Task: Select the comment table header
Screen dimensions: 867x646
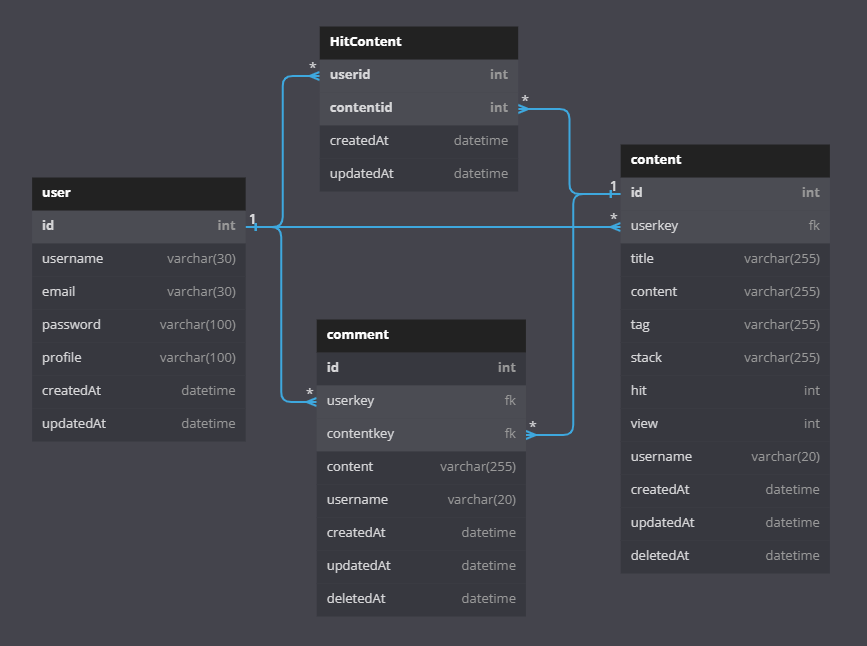Action: [x=420, y=335]
